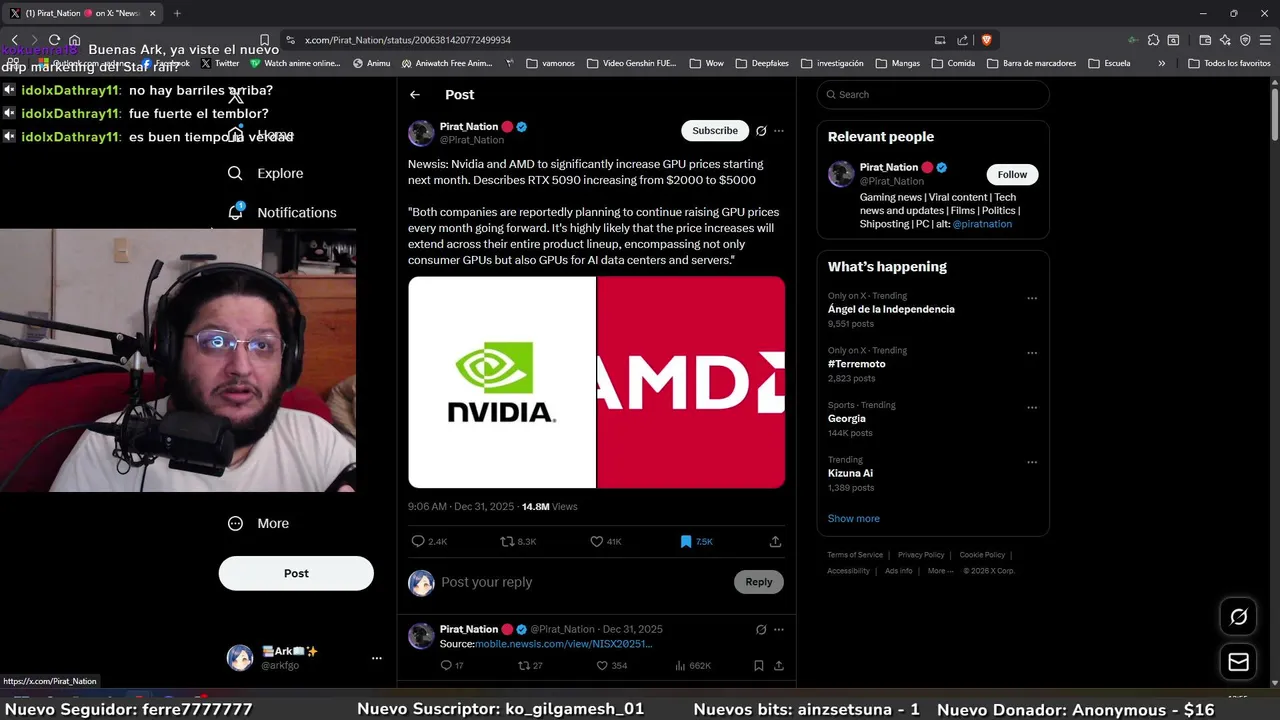Open the three-dot menu on the main post
Screen dimensions: 1280x720
coord(779,131)
